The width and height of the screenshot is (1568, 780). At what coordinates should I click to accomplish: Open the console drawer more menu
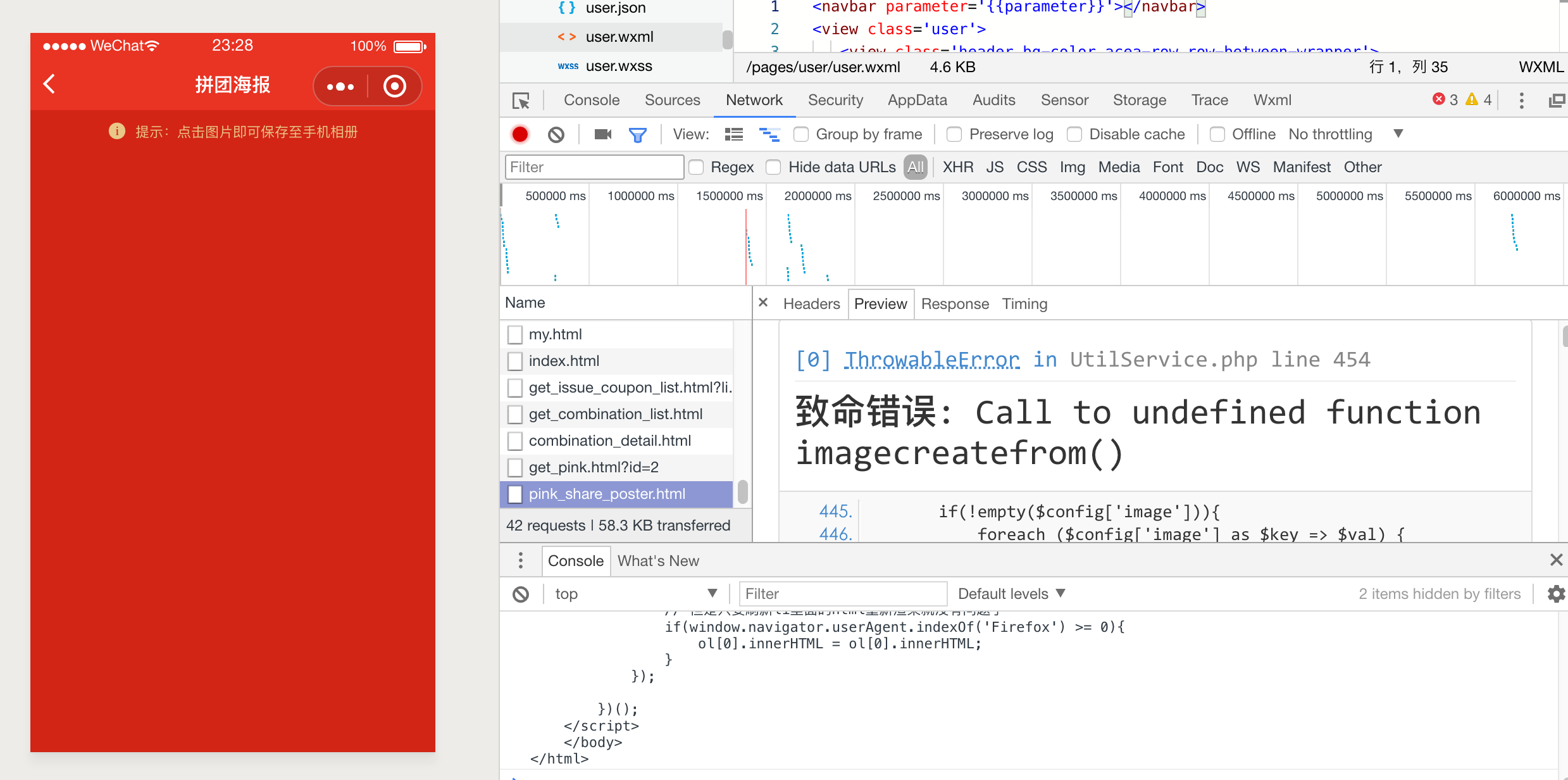tap(520, 560)
